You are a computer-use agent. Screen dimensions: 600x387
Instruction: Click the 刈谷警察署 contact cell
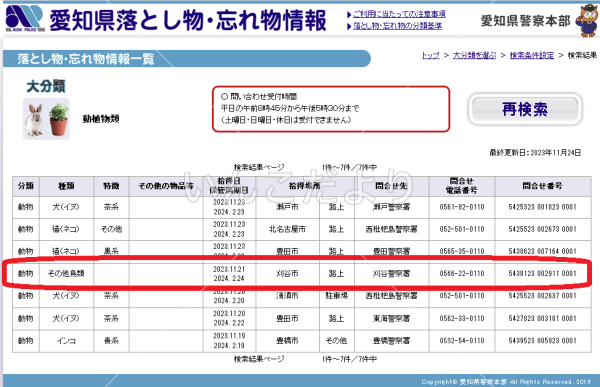(391, 274)
